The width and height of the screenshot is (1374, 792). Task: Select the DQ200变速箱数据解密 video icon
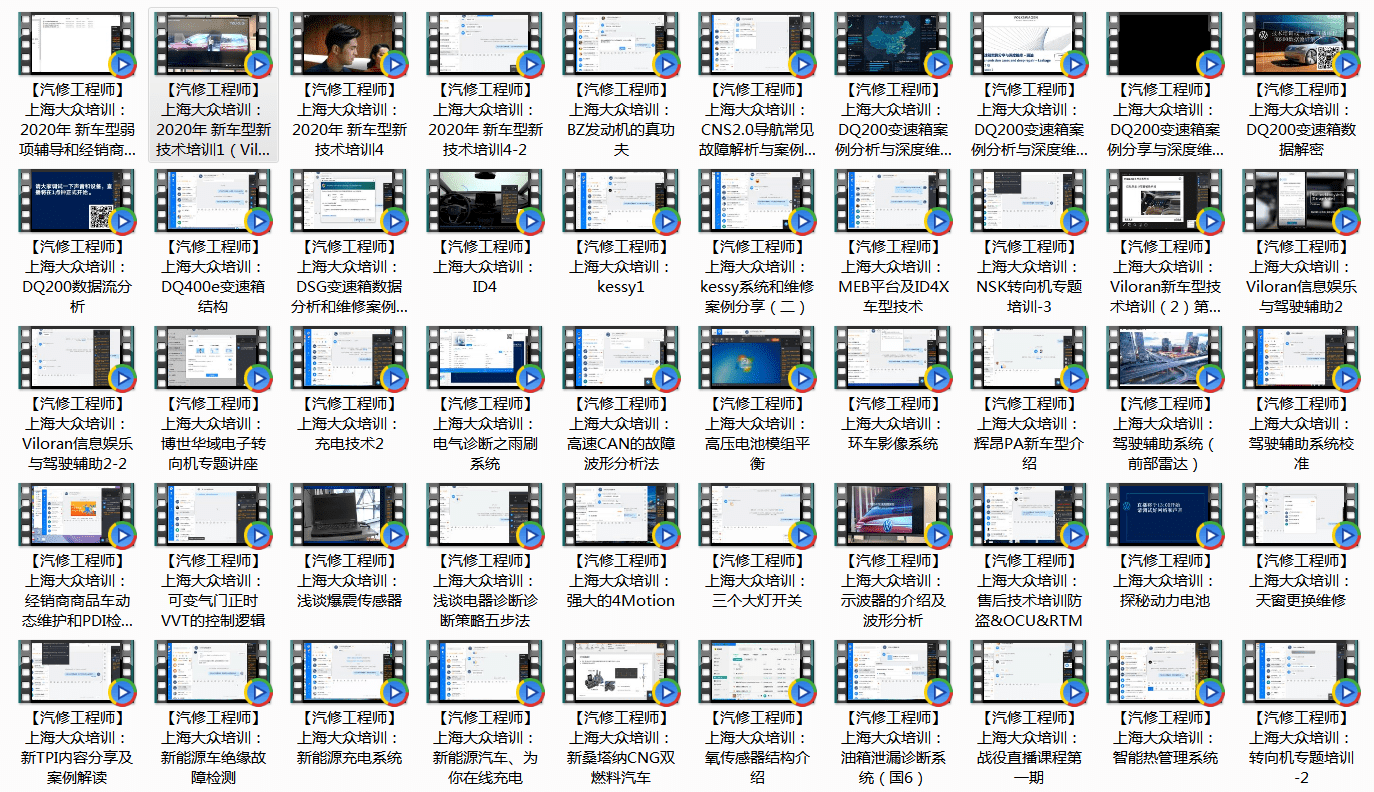(1300, 45)
